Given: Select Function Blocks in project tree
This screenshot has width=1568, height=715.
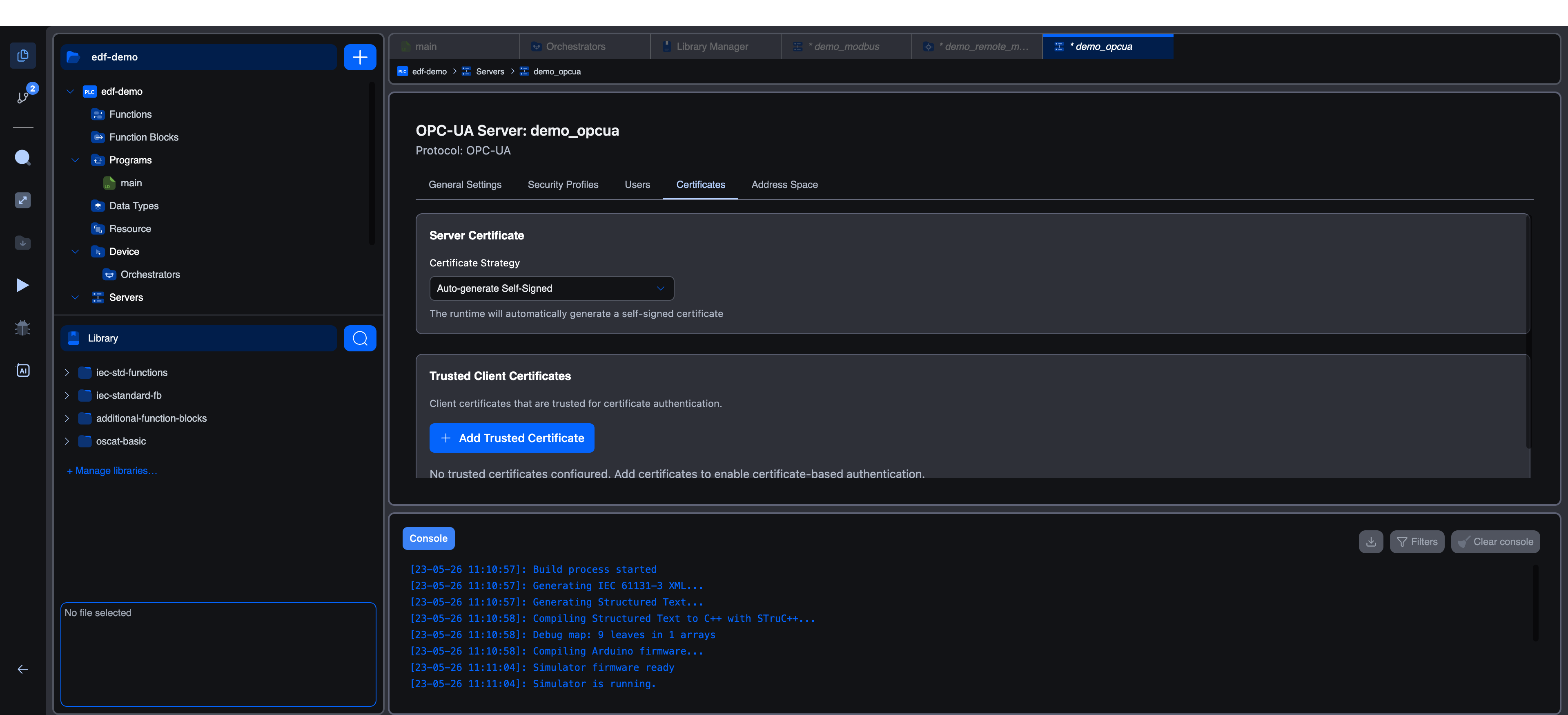Looking at the screenshot, I should [144, 137].
